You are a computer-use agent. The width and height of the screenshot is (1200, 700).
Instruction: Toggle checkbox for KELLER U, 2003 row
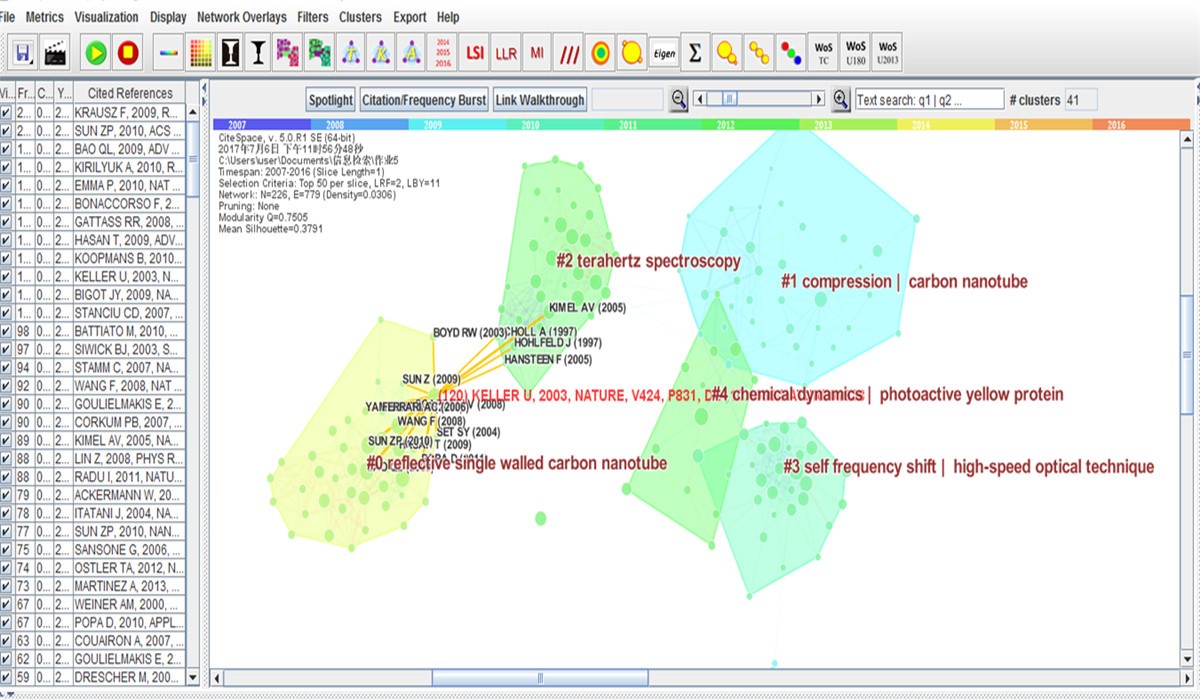pyautogui.click(x=7, y=276)
